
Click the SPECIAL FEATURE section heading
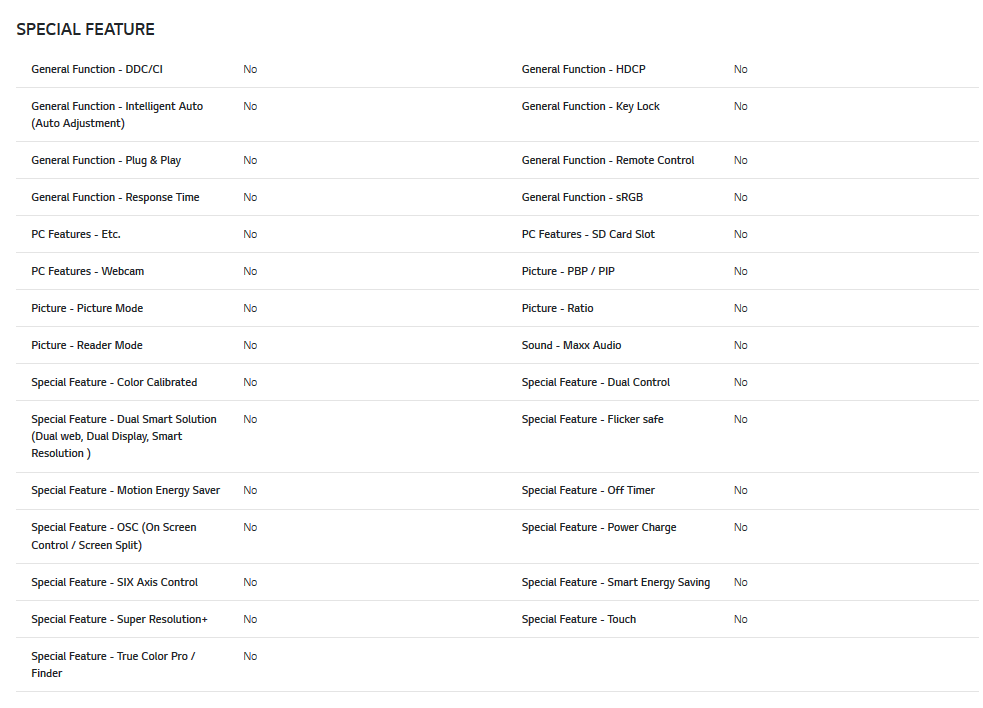click(x=86, y=30)
